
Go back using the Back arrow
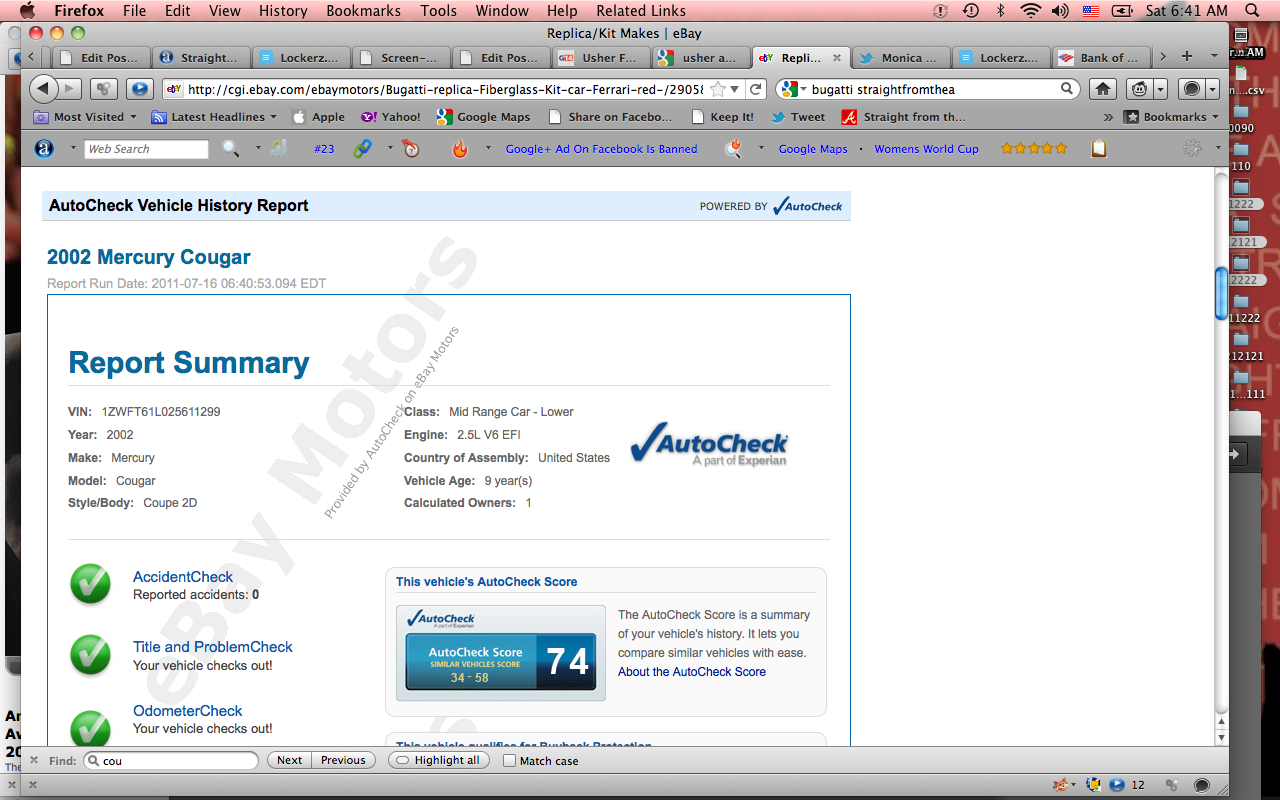click(43, 89)
